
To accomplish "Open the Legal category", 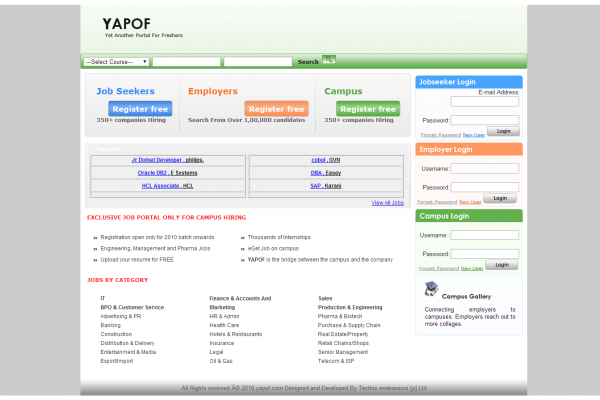I will 216,352.
